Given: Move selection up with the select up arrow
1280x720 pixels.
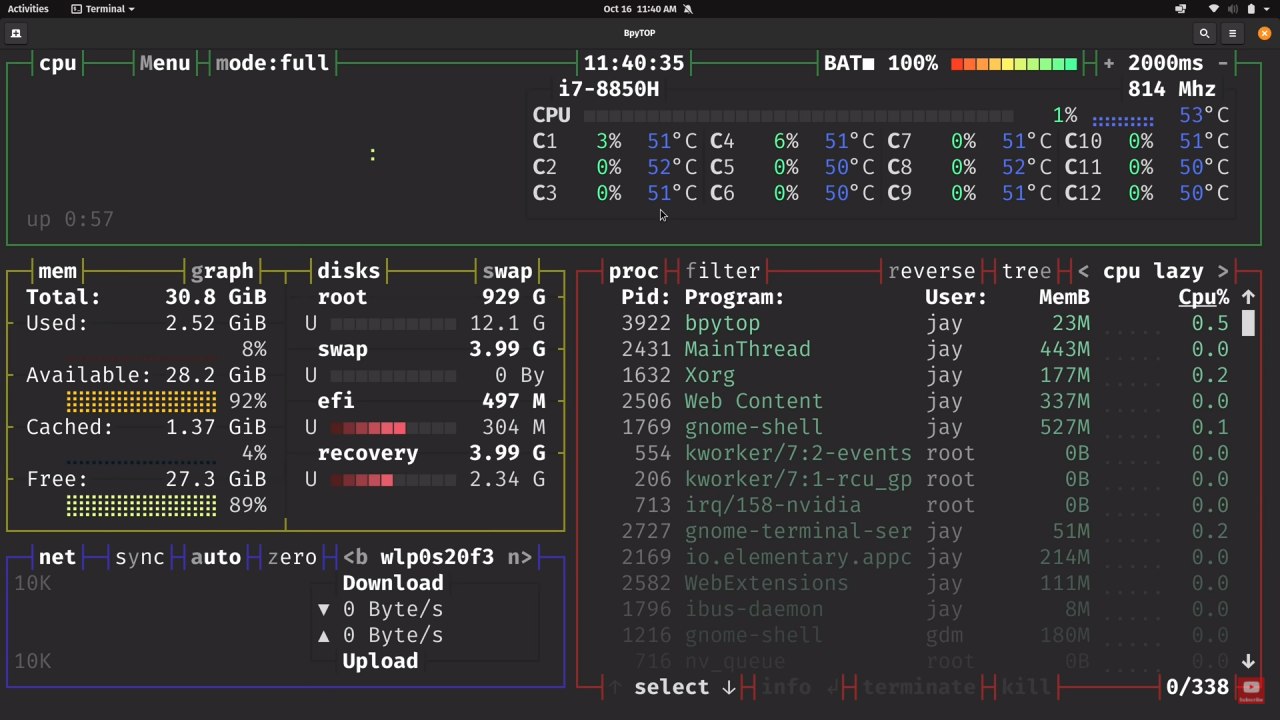Looking at the screenshot, I should click(x=616, y=687).
